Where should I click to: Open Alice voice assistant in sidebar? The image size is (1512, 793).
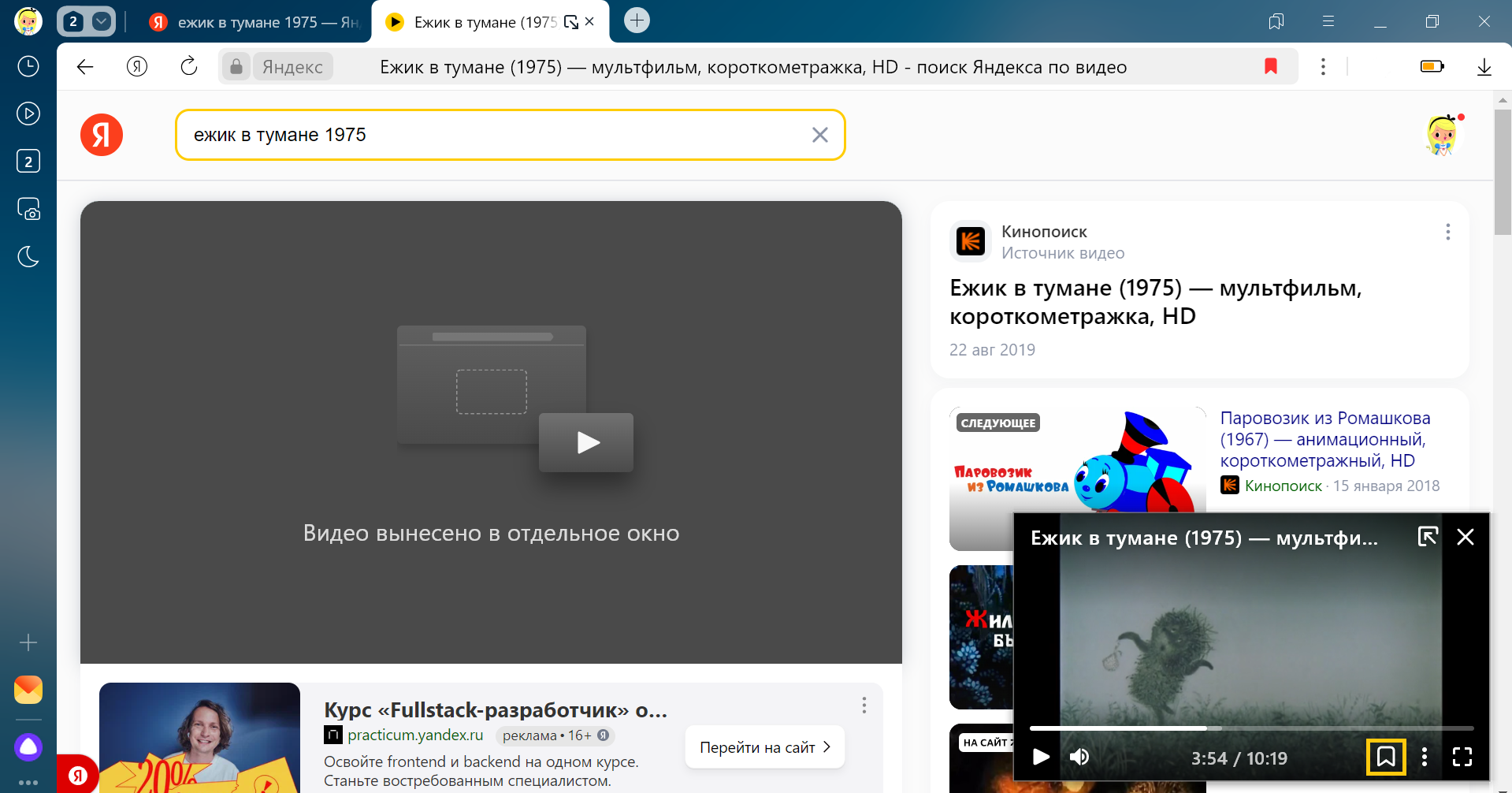click(28, 746)
